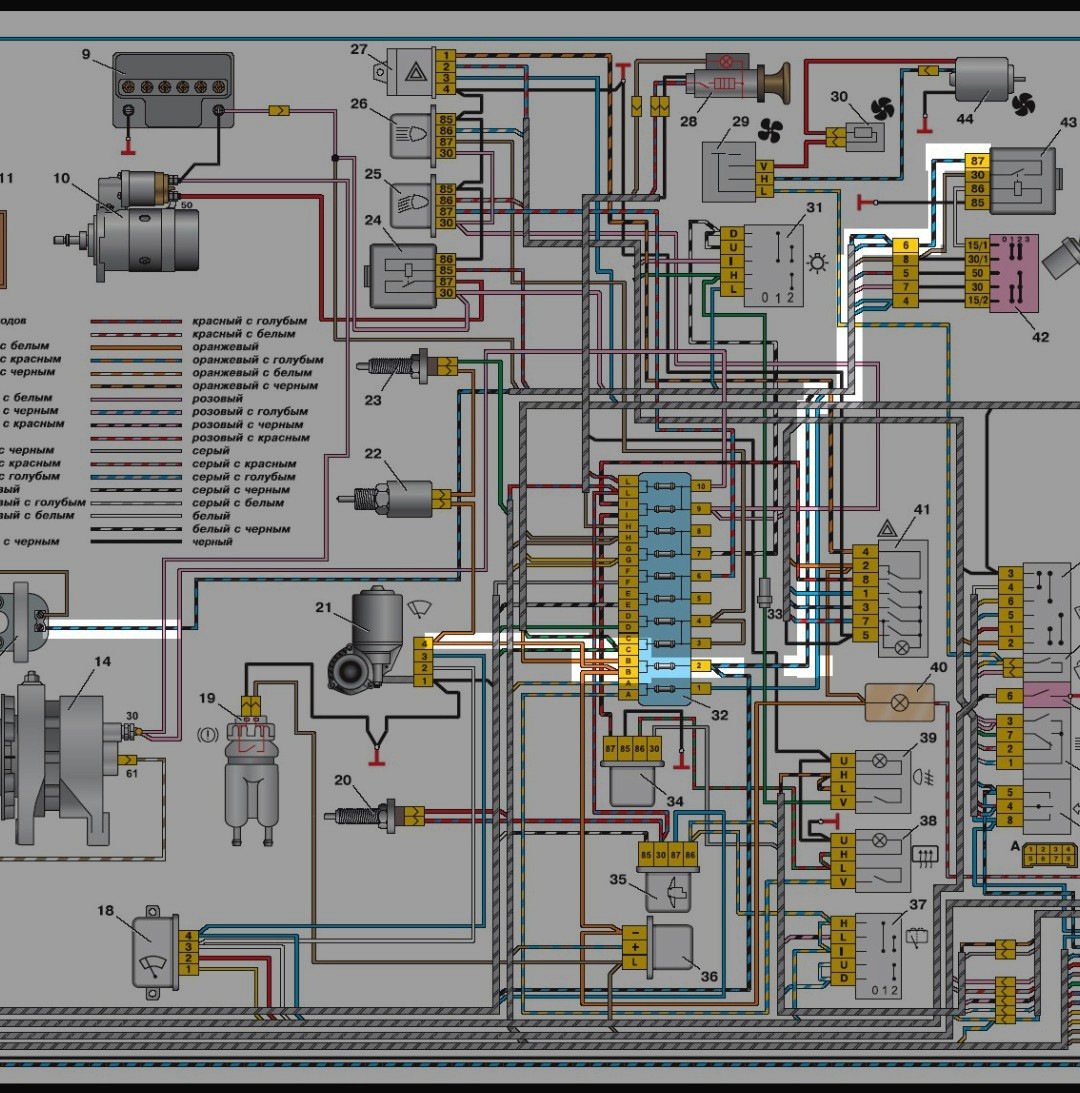The width and height of the screenshot is (1080, 1093).
Task: Click the sun symbol next to switch 31
Action: point(817,263)
